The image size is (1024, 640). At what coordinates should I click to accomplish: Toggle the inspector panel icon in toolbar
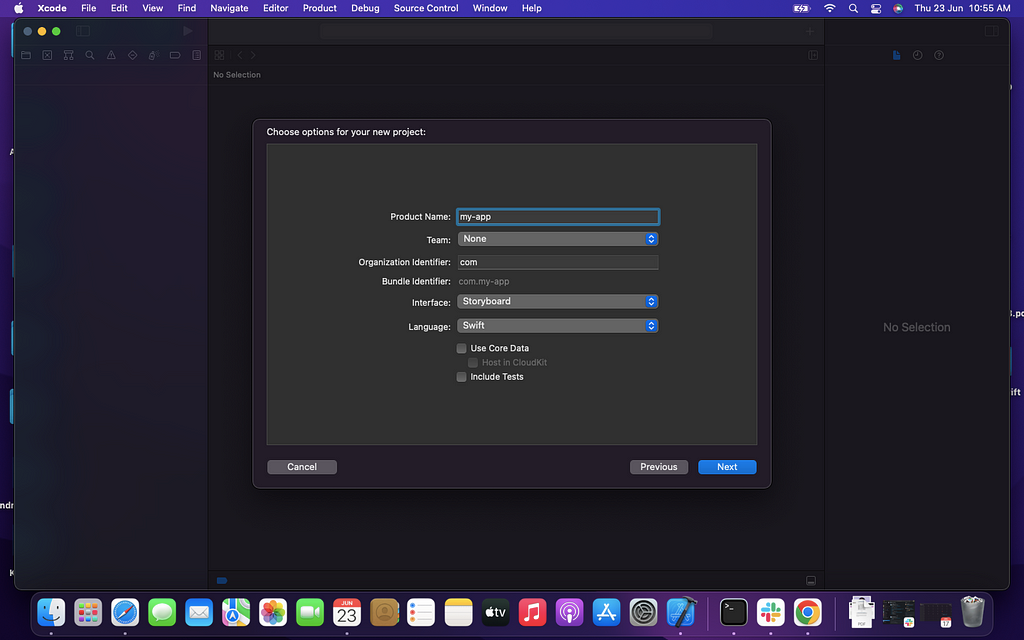pyautogui.click(x=991, y=31)
